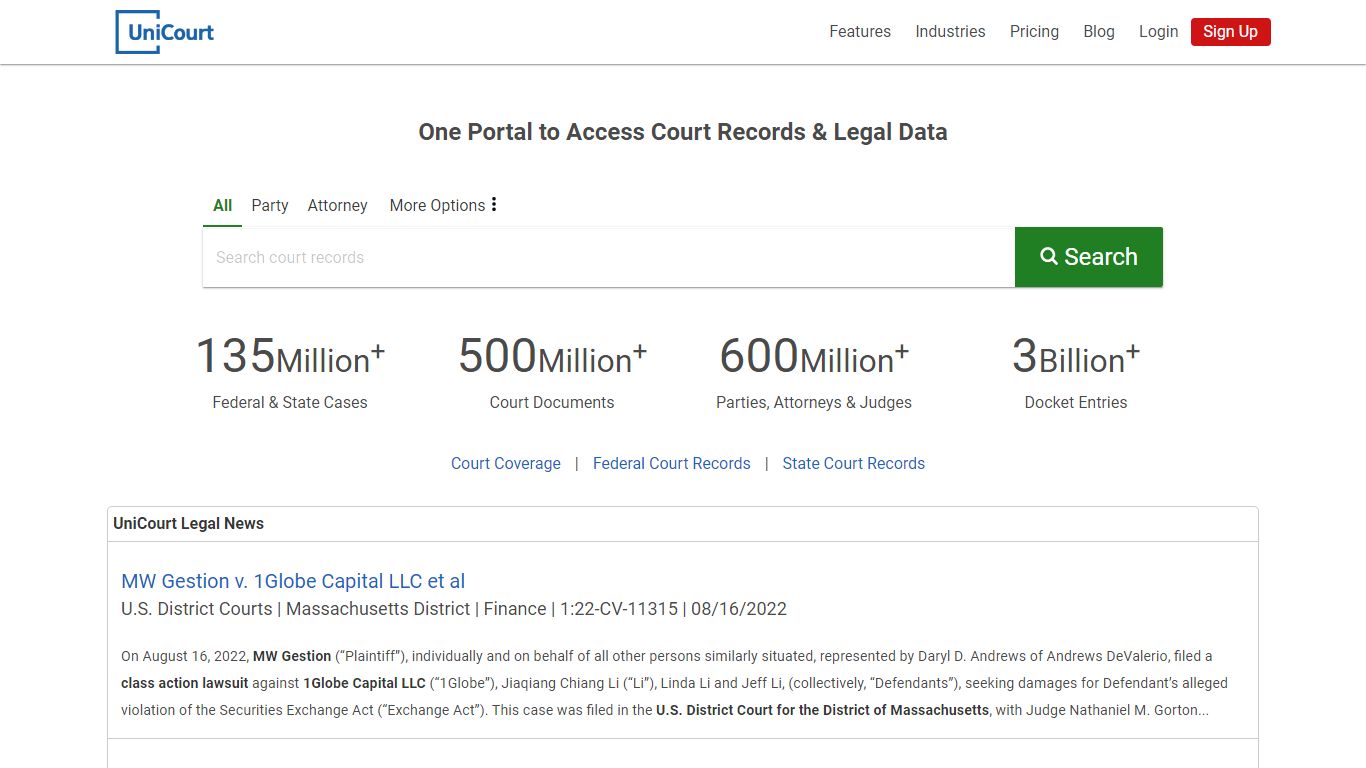Click the Massachusetts District case details line
1366x768 pixels.
coord(454,609)
